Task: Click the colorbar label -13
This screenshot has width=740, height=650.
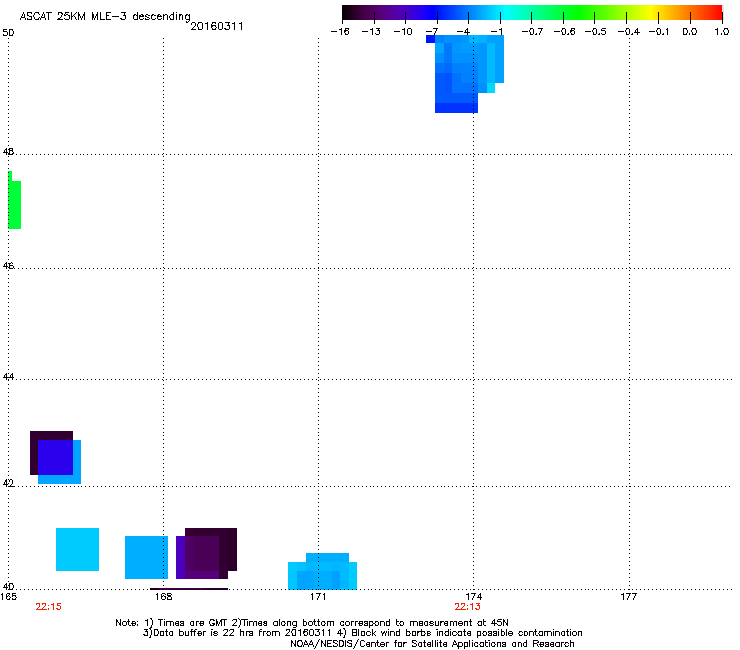Action: (371, 32)
